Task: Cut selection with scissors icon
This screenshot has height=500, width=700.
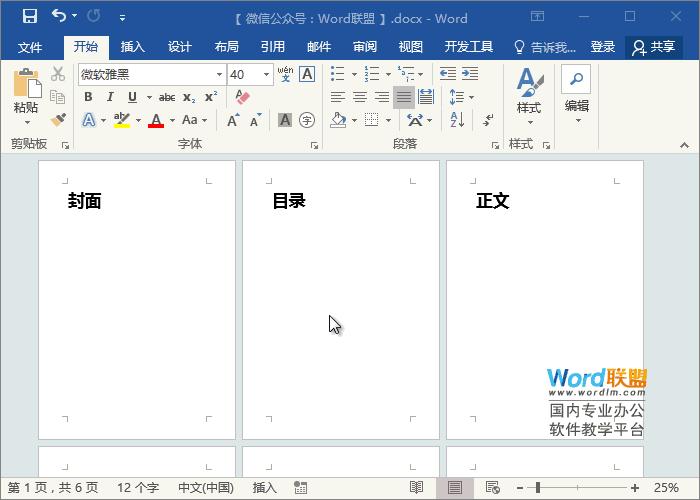Action: 58,74
